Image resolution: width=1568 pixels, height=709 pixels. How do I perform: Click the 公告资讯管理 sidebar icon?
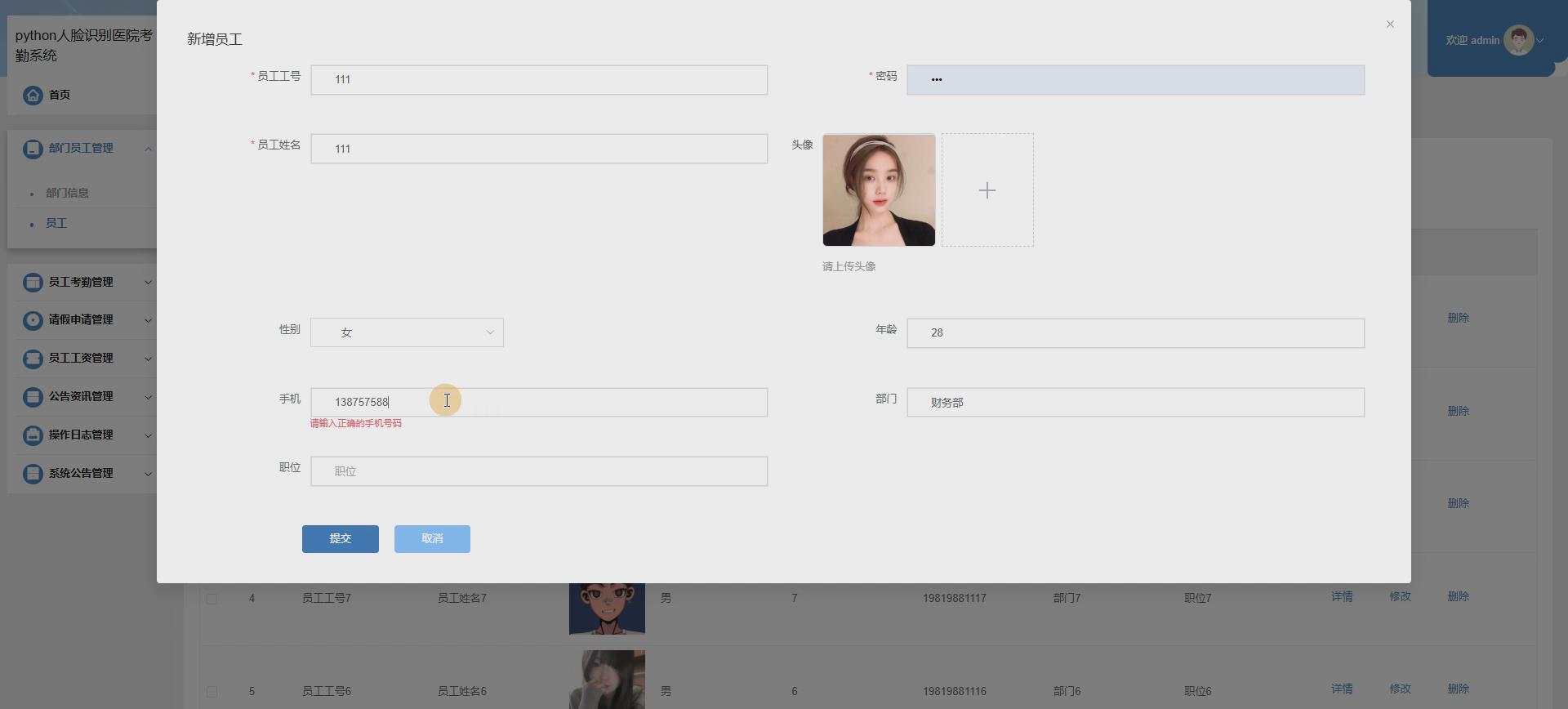(x=33, y=397)
